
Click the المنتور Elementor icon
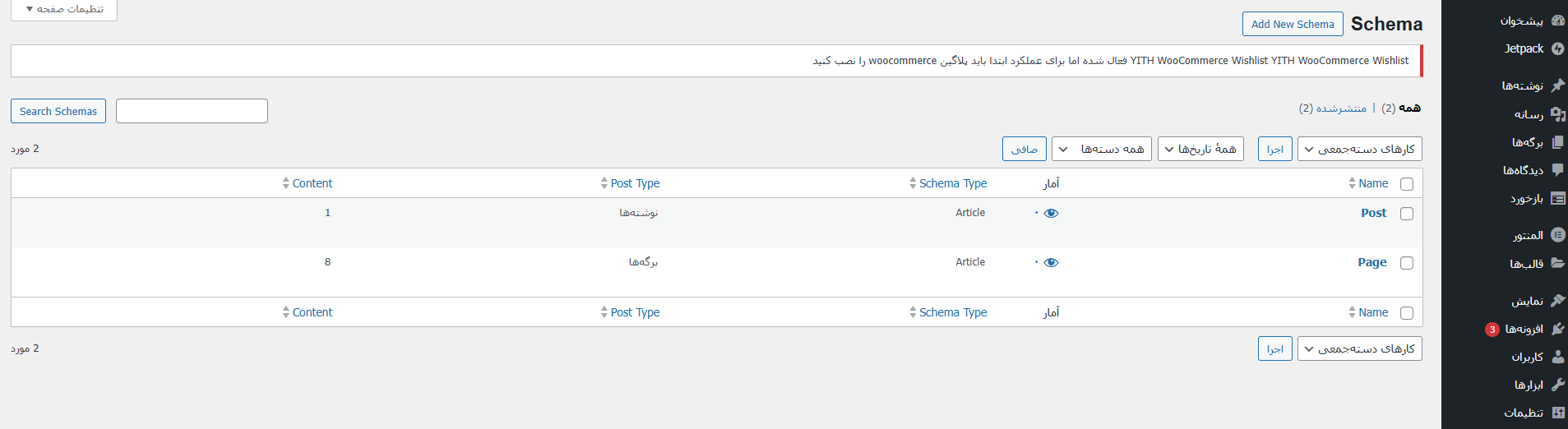(1557, 235)
